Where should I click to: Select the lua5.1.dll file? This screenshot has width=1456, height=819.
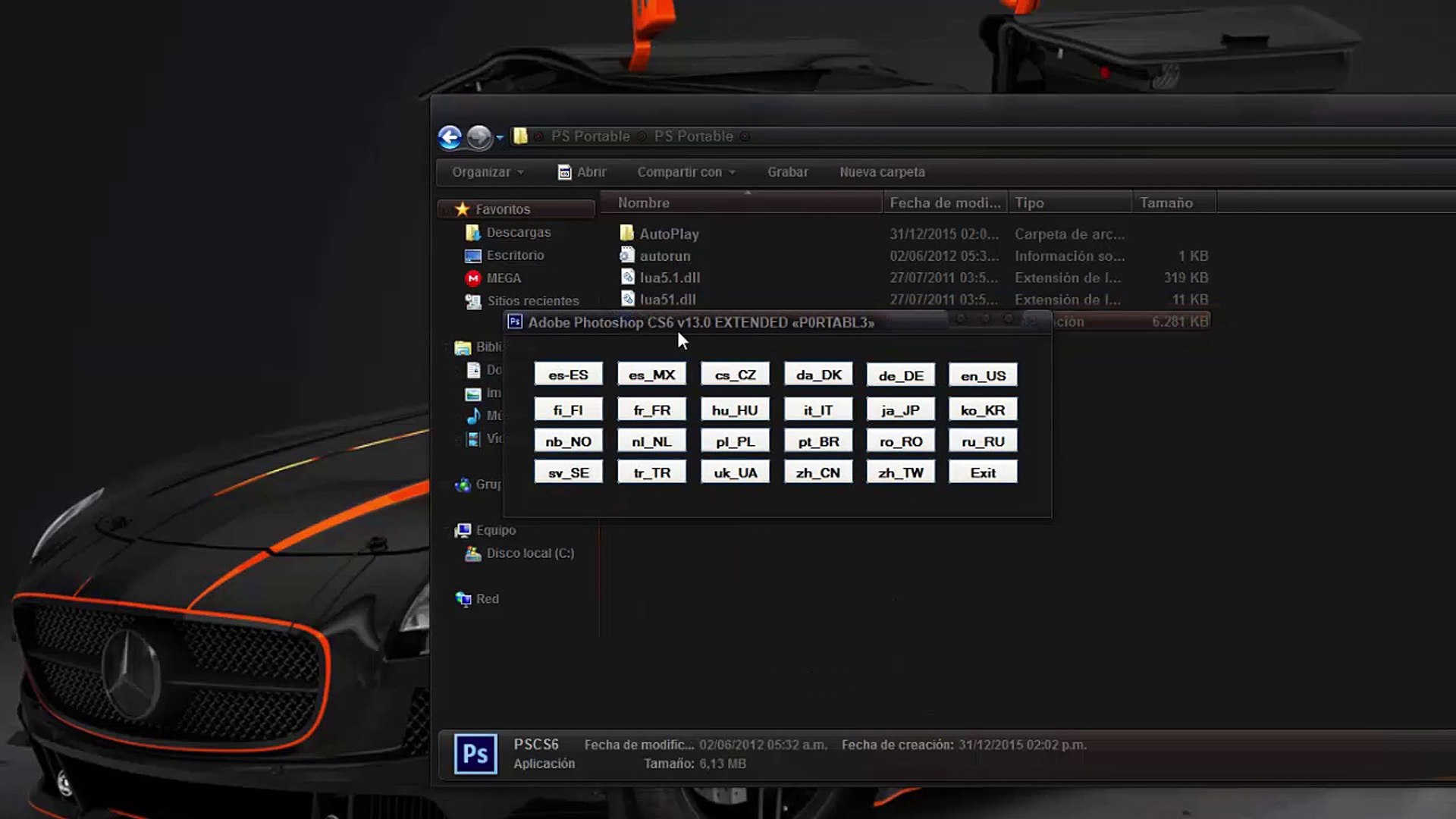(x=669, y=278)
